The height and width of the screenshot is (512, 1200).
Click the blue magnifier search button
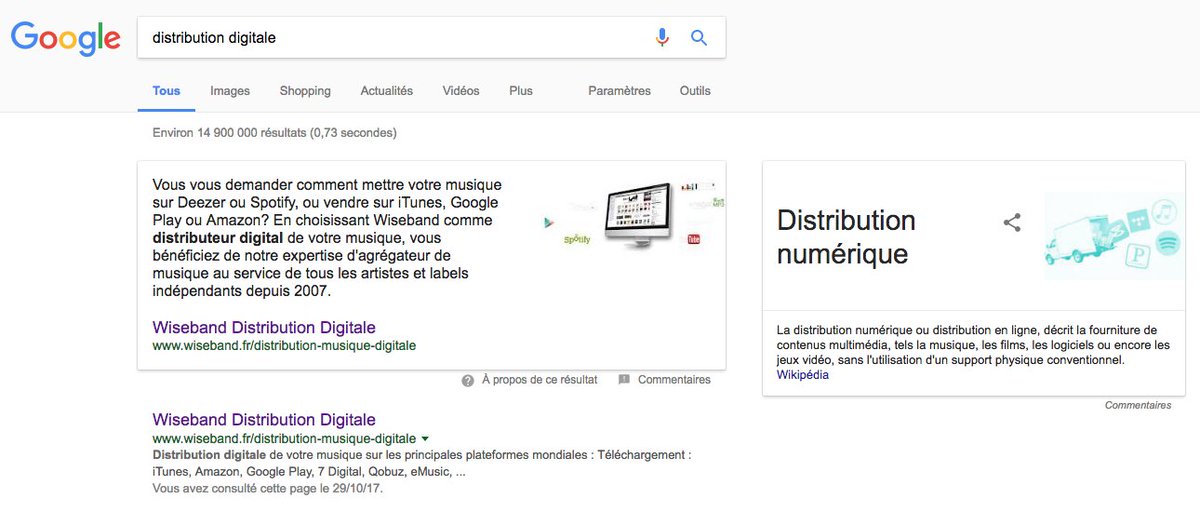699,38
